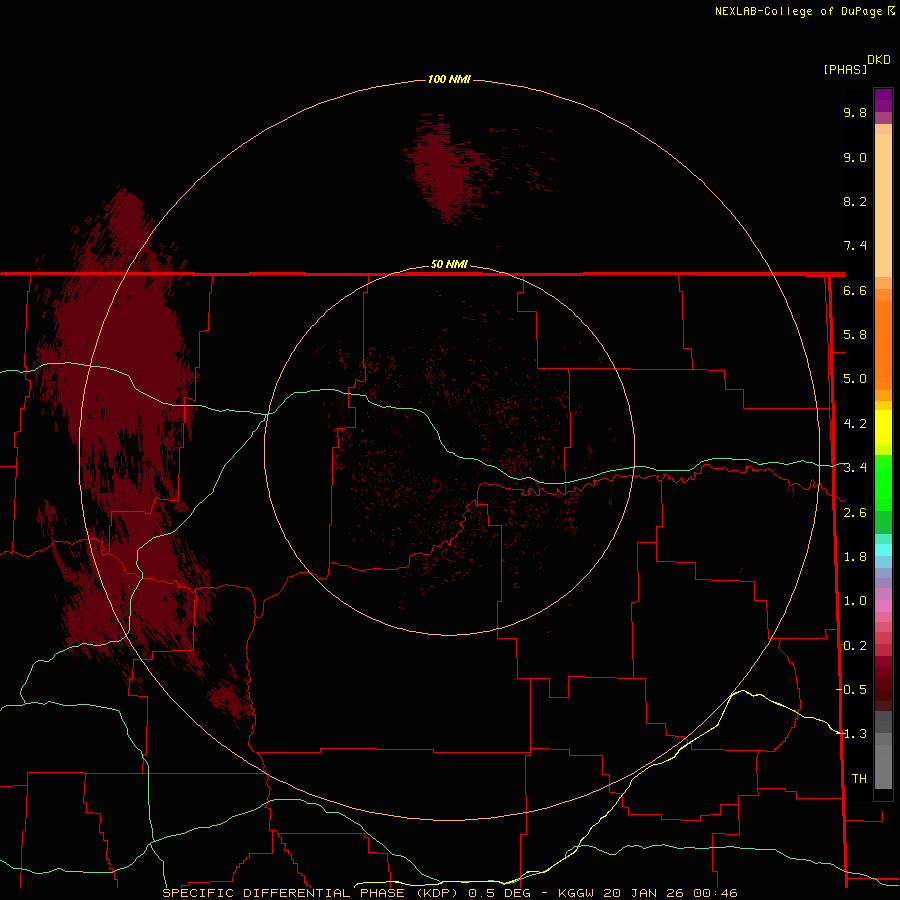Click the SPECIFIC DIFFERENTIAL PHASE (KDP) title text

tap(310, 893)
